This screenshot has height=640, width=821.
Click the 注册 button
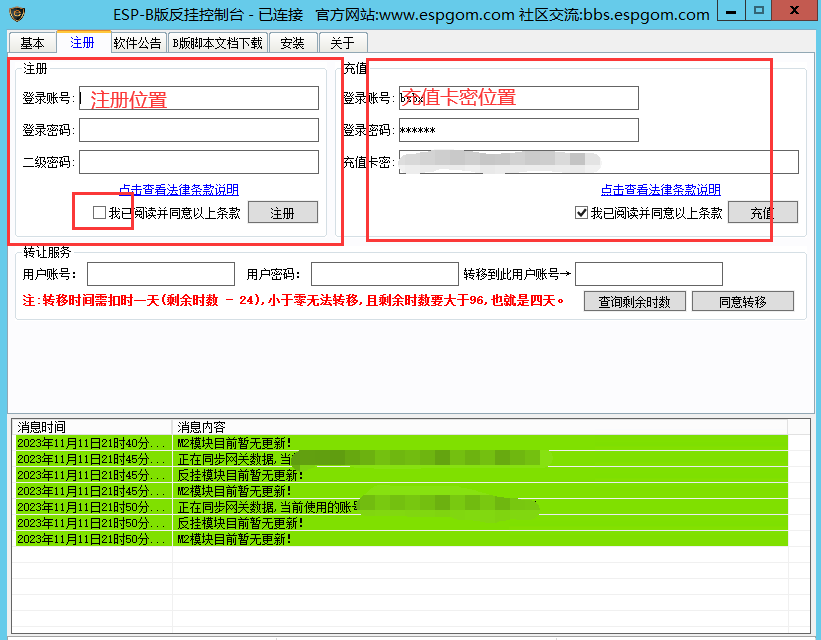click(283, 213)
